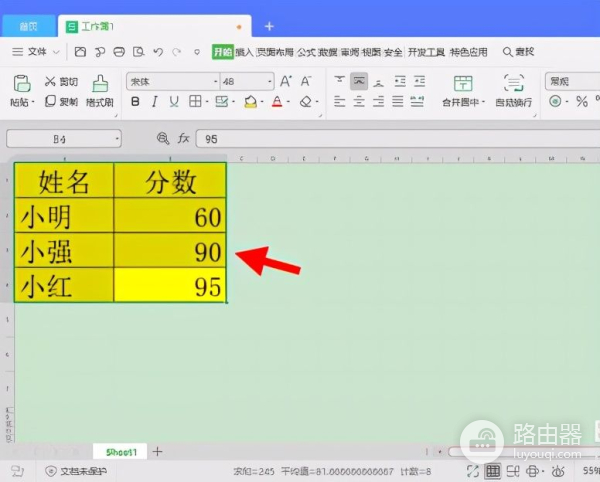The image size is (600, 482).
Task: Align cell content to the top
Action: [339, 81]
